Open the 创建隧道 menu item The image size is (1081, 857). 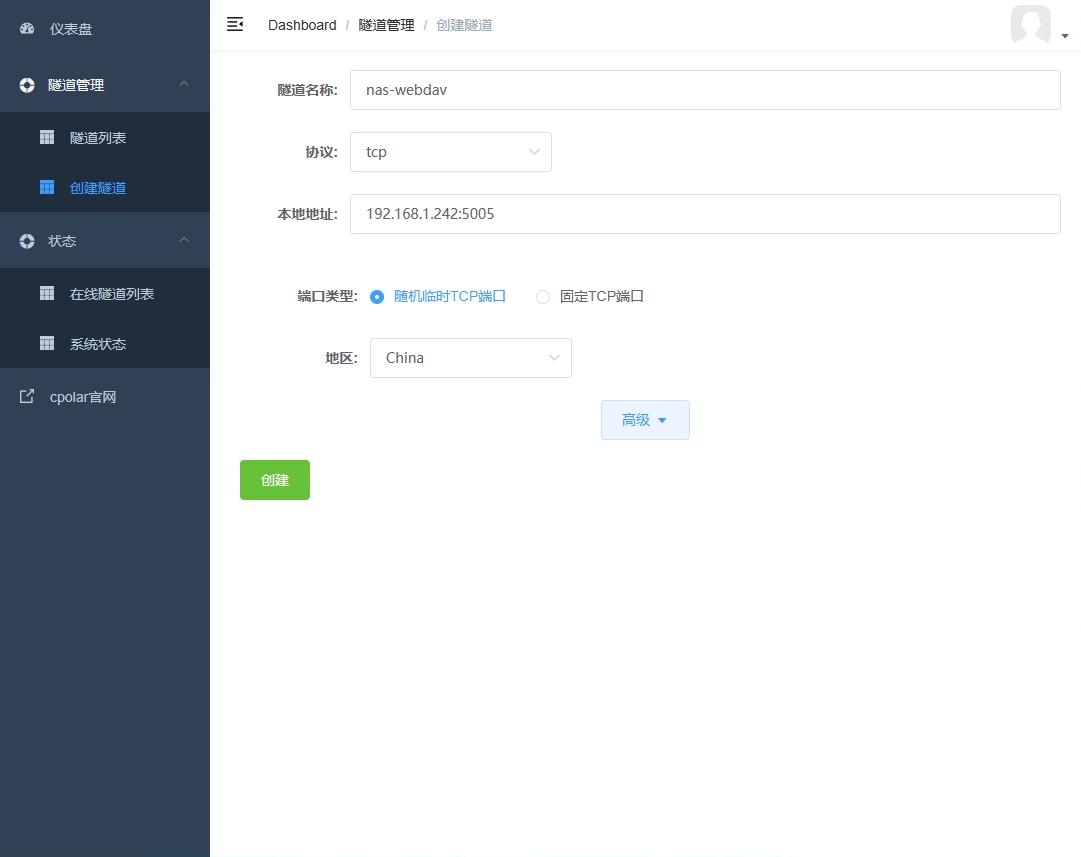(105, 188)
